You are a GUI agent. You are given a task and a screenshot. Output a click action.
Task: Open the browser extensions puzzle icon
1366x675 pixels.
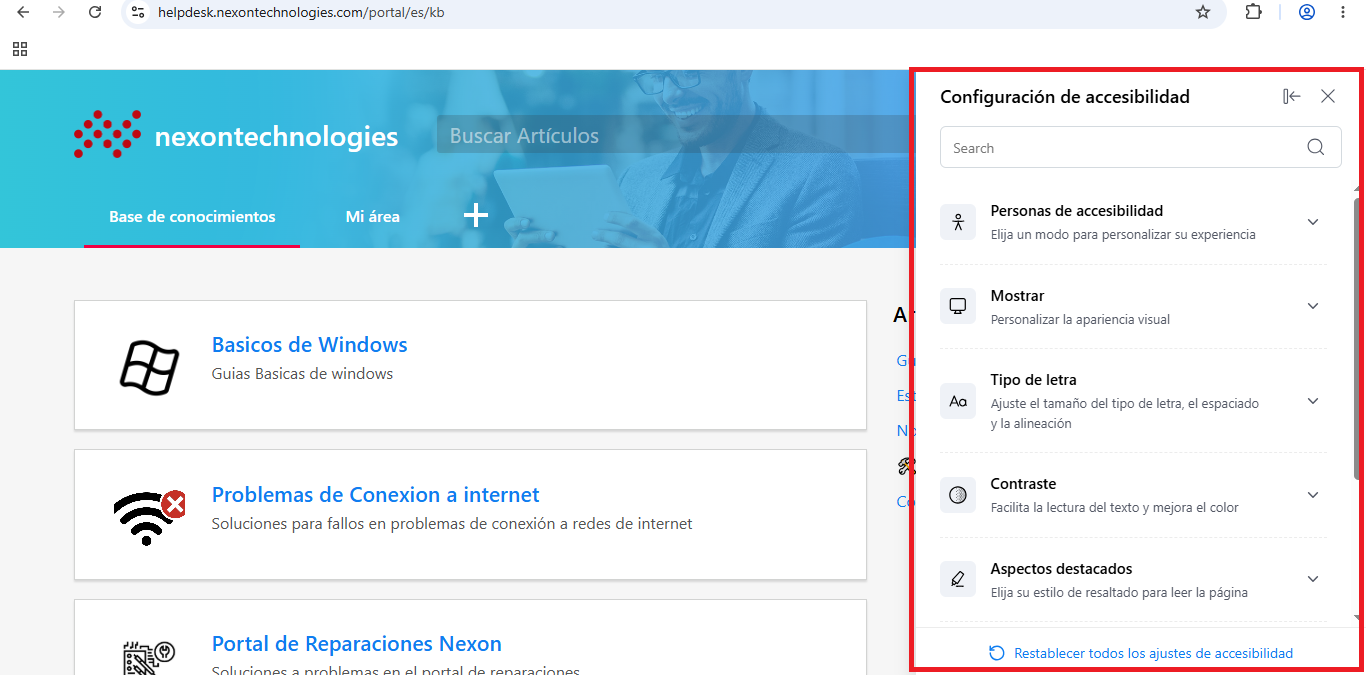[1253, 12]
